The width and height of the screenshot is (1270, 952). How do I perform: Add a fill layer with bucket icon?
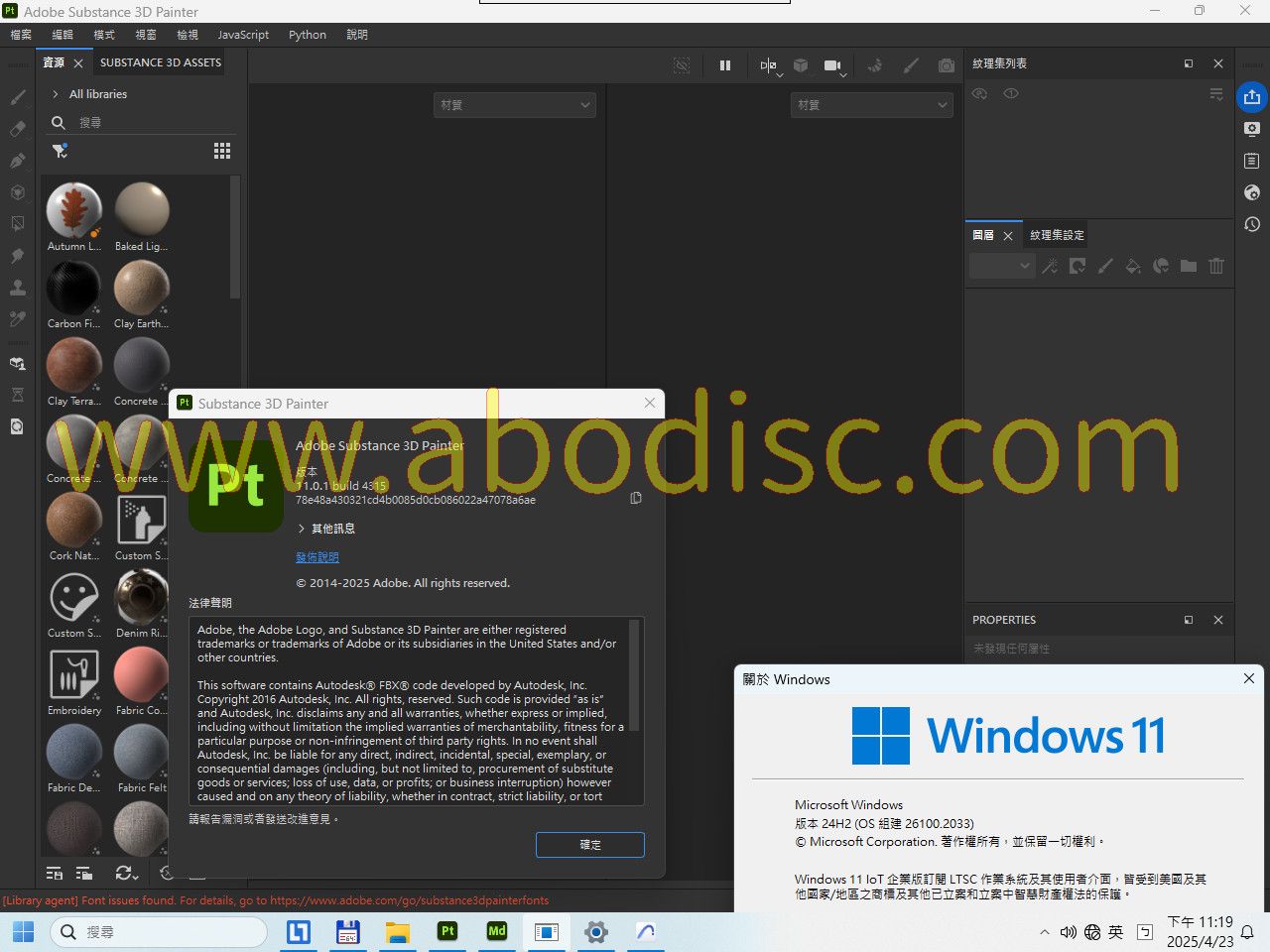(x=1133, y=266)
